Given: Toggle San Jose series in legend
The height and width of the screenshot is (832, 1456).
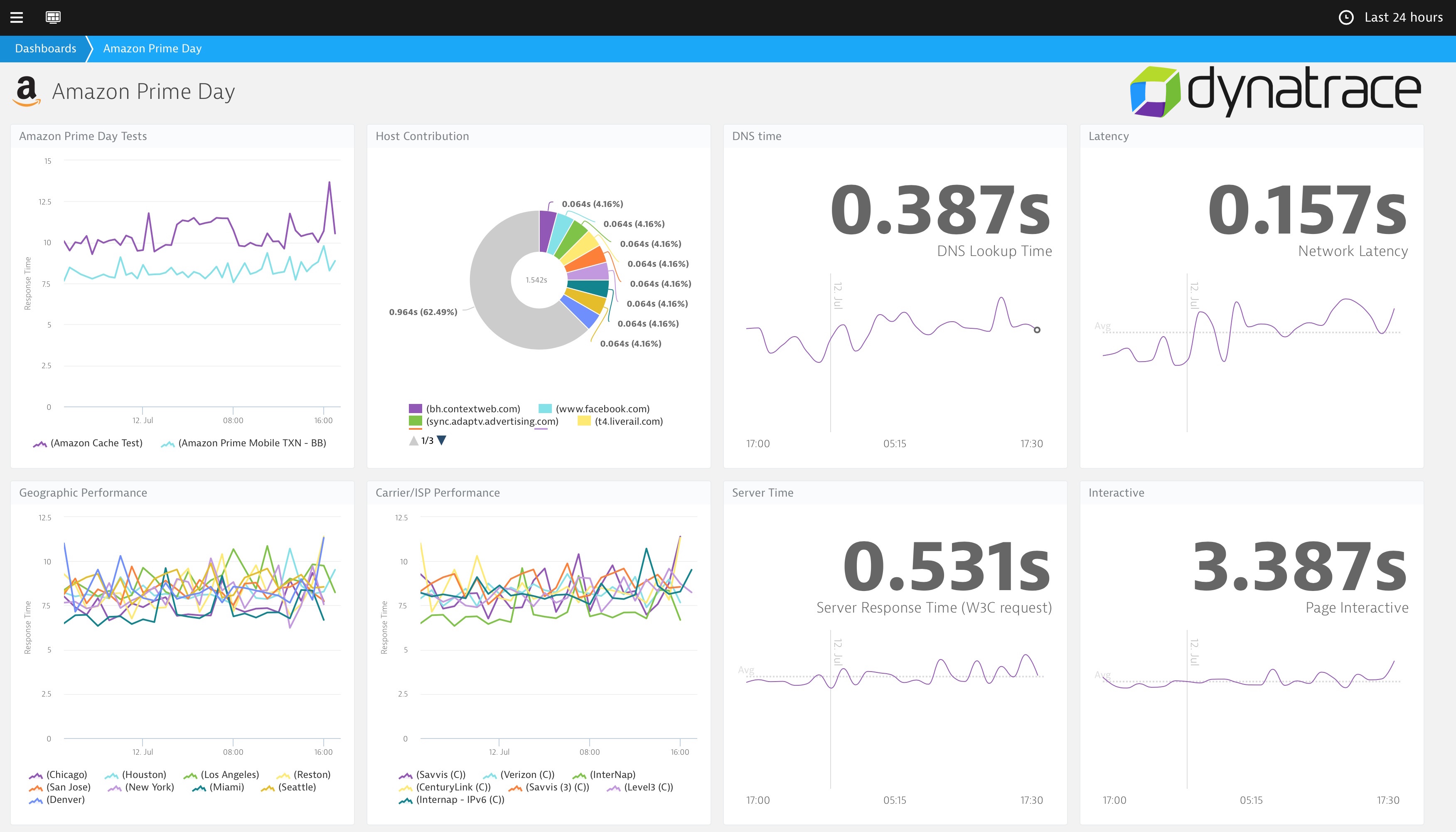Looking at the screenshot, I should tap(60, 787).
